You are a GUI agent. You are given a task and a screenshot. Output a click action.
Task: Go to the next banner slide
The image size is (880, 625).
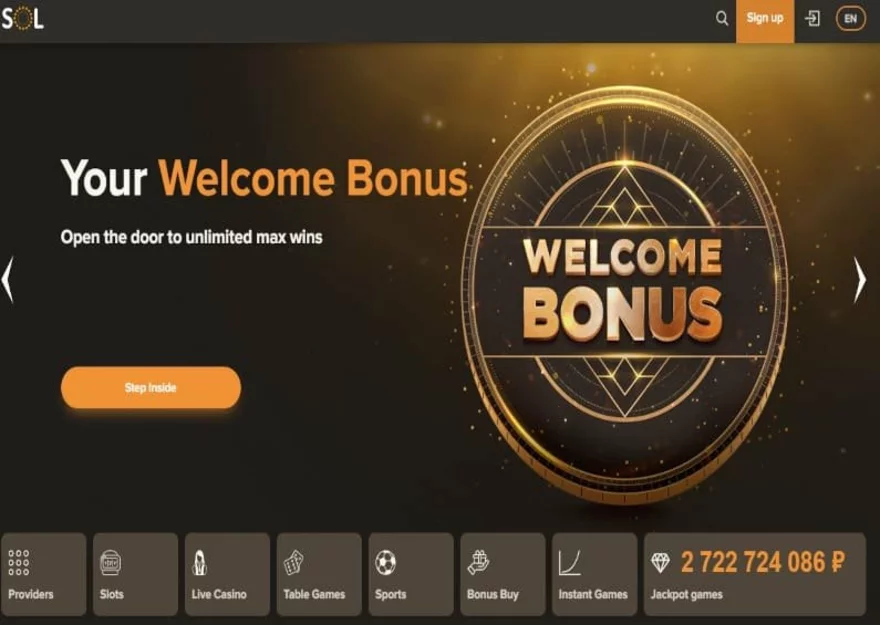pyautogui.click(x=860, y=279)
